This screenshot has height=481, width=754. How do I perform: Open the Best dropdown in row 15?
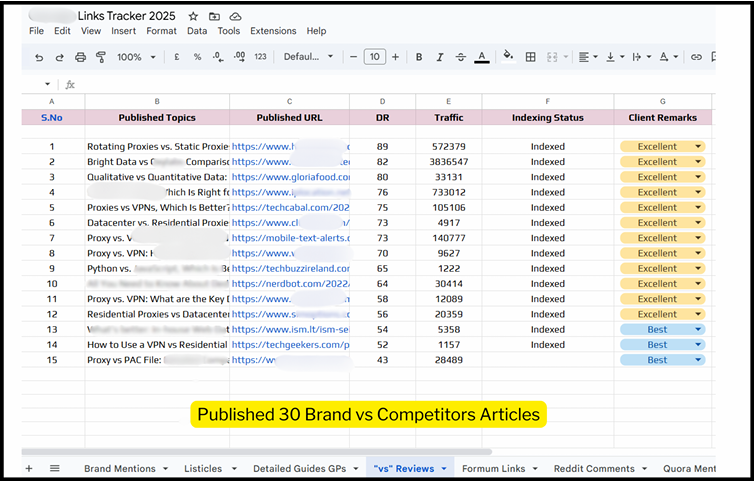click(x=663, y=360)
